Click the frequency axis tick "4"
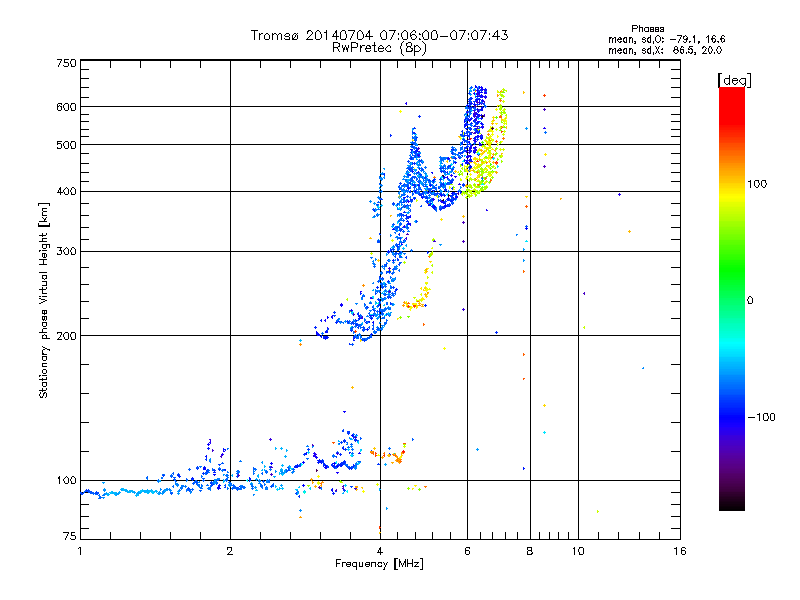Screen dimensions: 800x600 pos(380,551)
